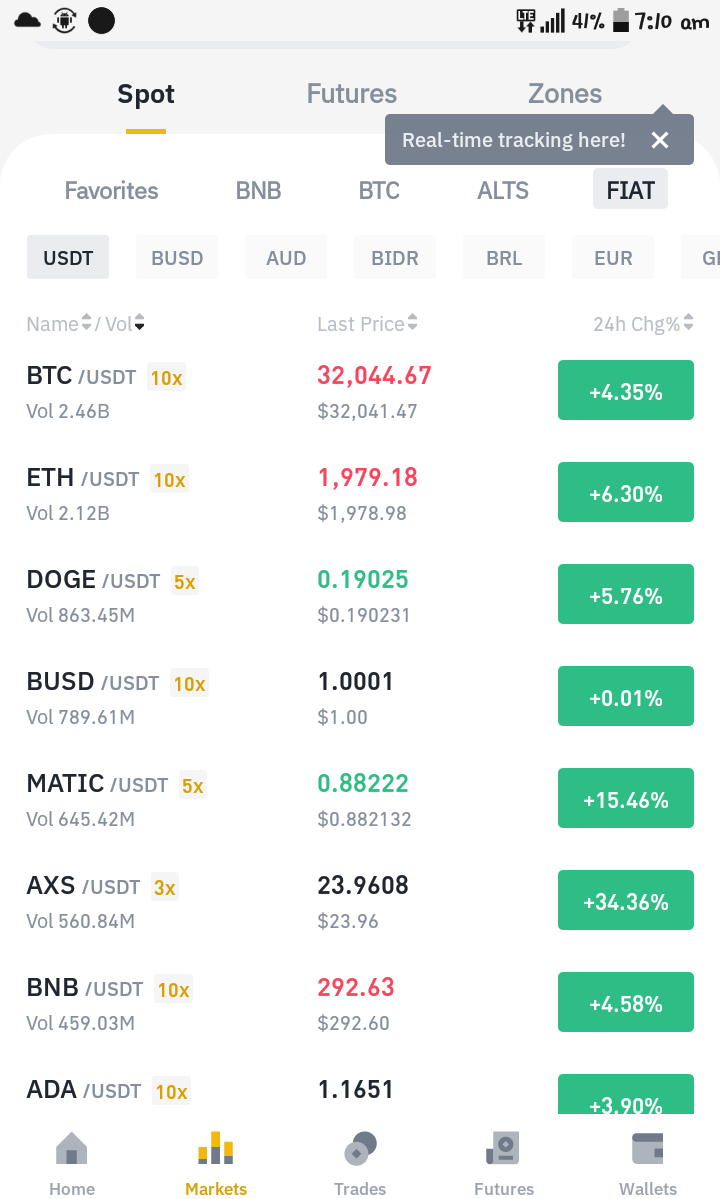Select the AUD quote filter
This screenshot has width=720, height=1199.
click(x=286, y=258)
